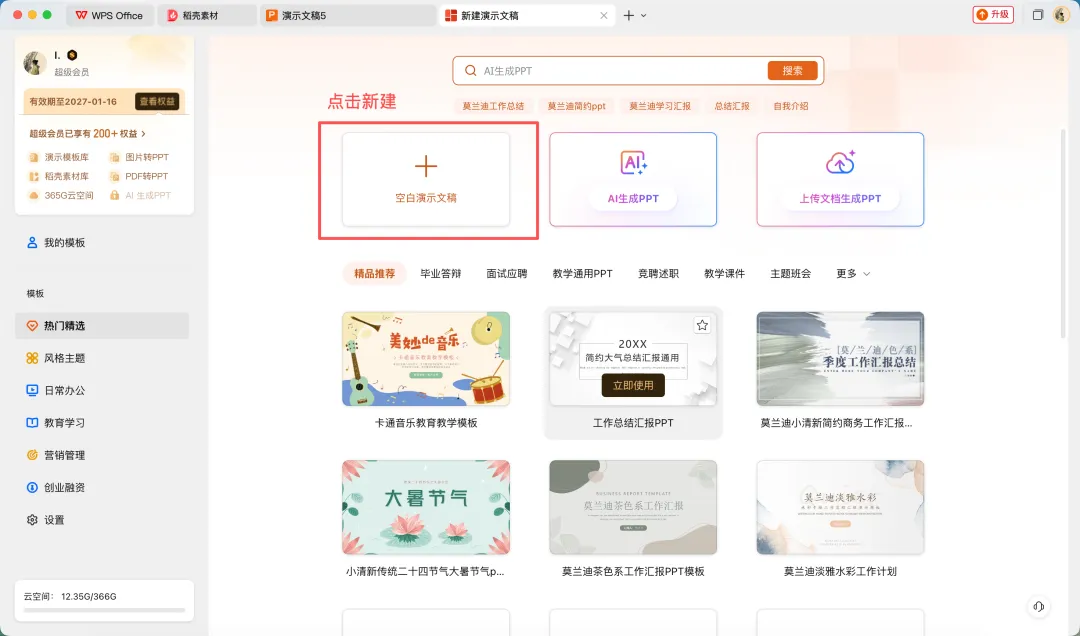Select the 精品推荐 category tab
The image size is (1080, 636).
pos(375,274)
